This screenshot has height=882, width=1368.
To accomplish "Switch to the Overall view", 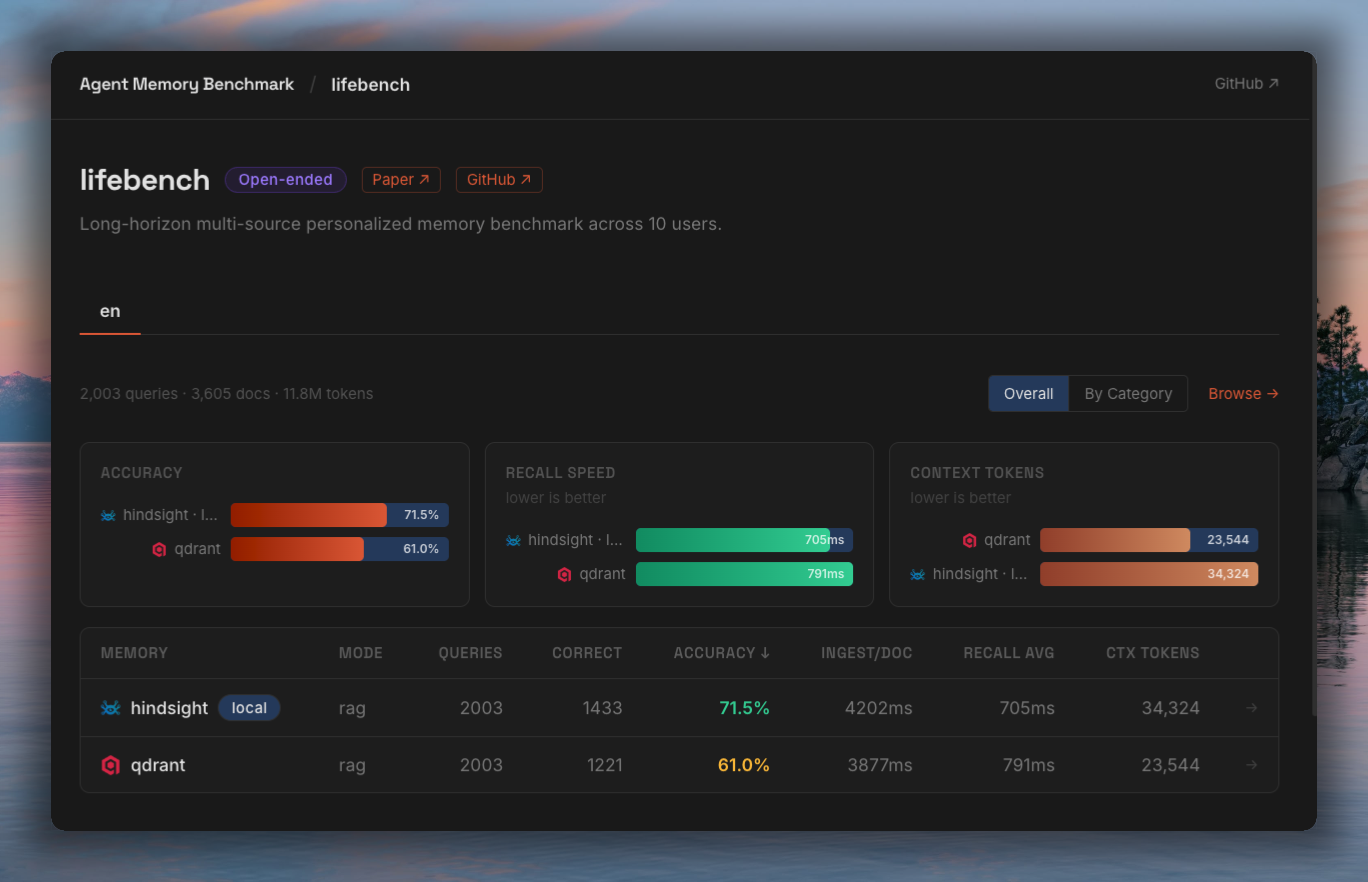I will [x=1028, y=394].
